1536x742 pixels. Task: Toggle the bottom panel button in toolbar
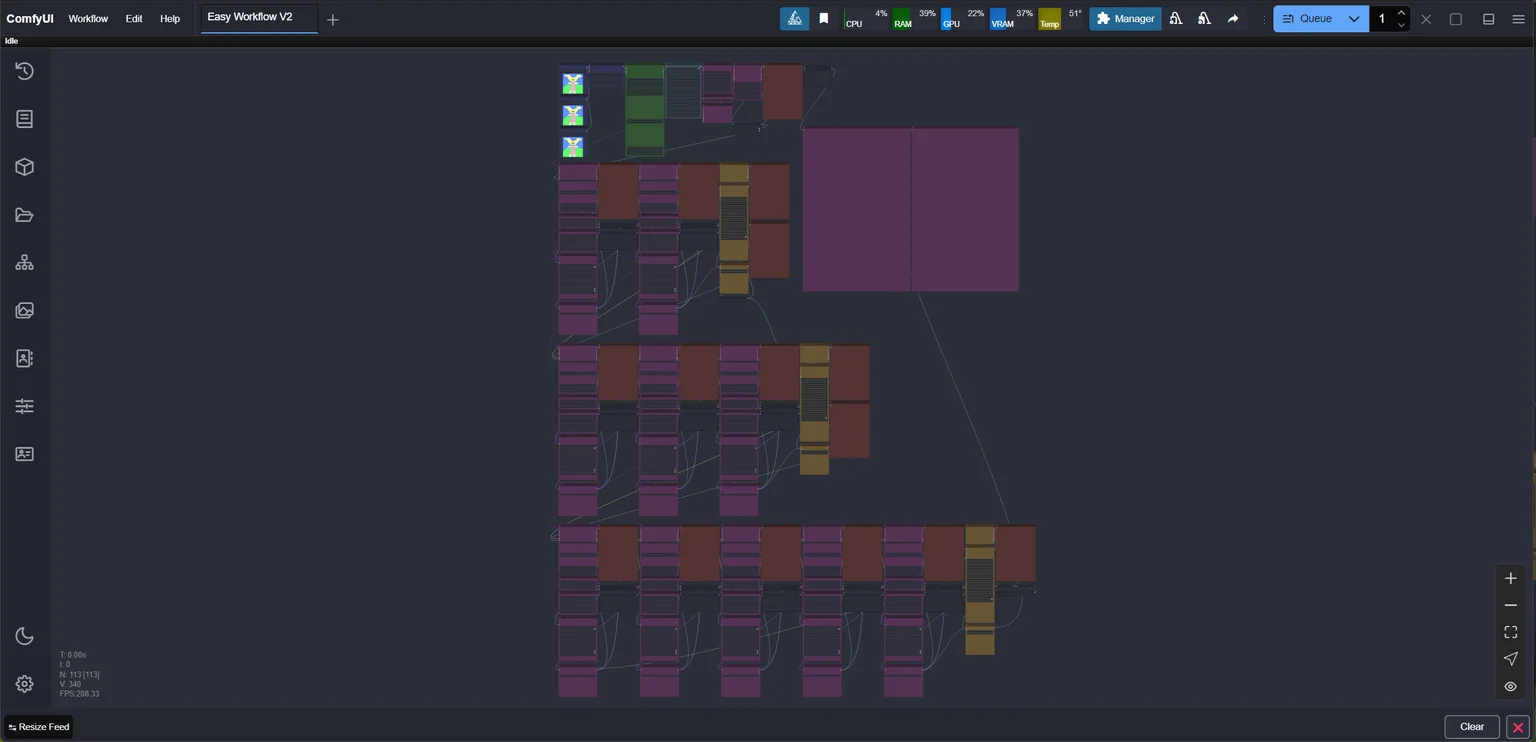1488,19
